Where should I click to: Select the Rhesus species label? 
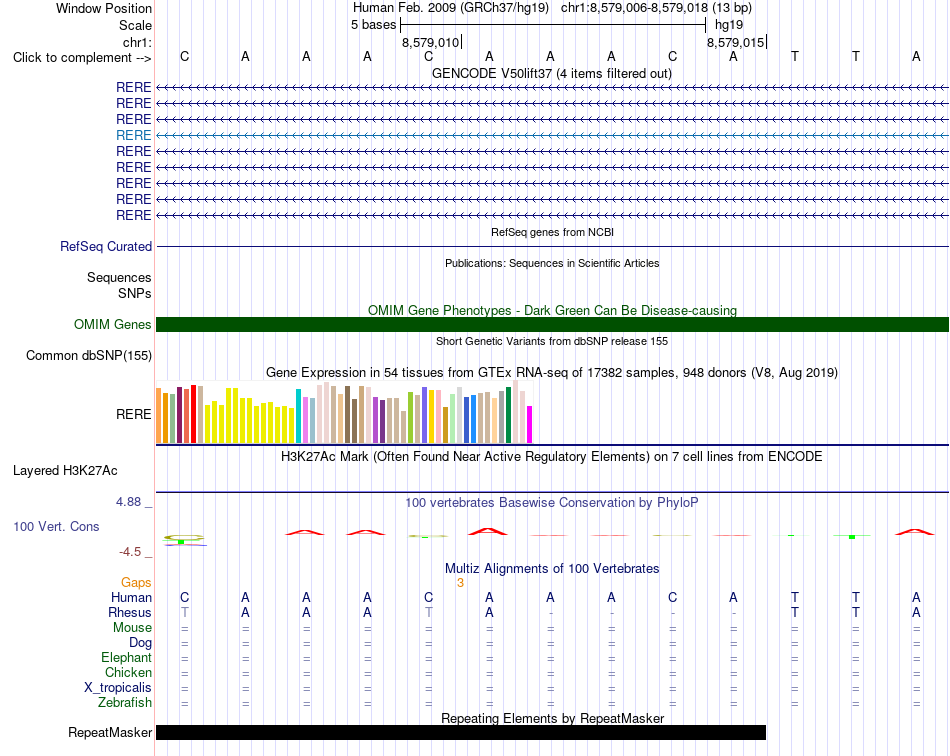click(130, 612)
